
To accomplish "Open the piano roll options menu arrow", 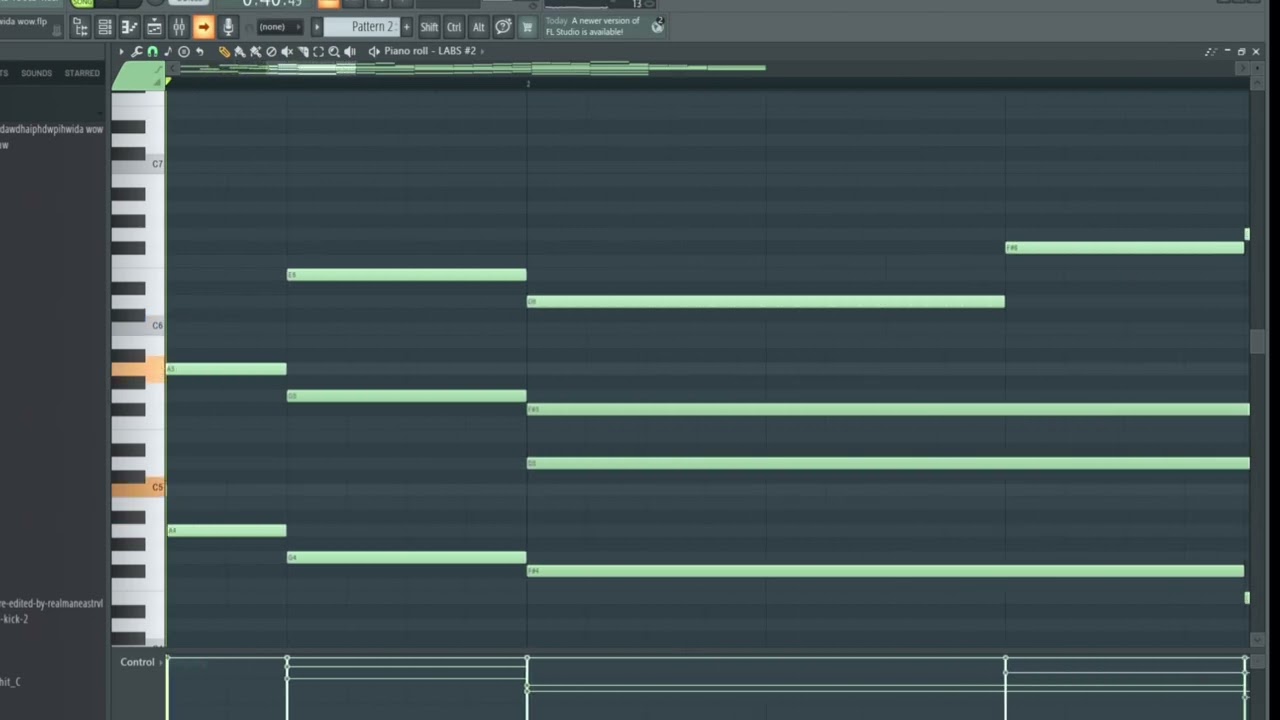I will pos(121,51).
